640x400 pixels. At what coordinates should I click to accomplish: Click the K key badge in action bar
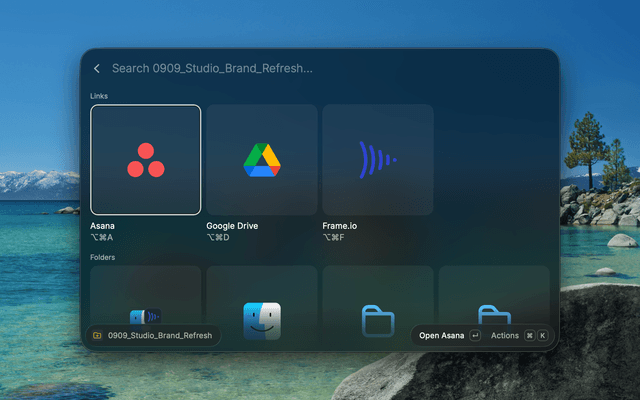(542, 336)
